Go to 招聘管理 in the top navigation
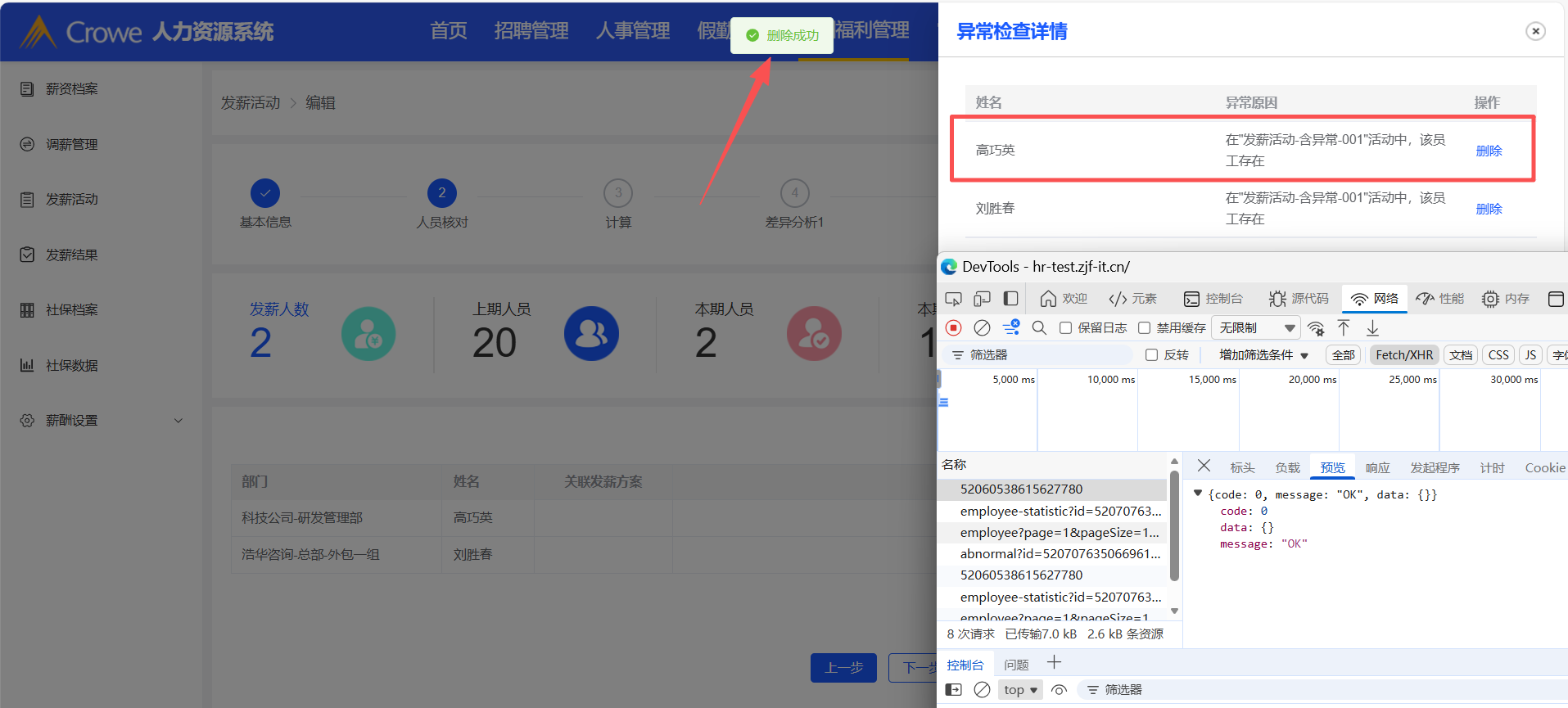 [531, 31]
